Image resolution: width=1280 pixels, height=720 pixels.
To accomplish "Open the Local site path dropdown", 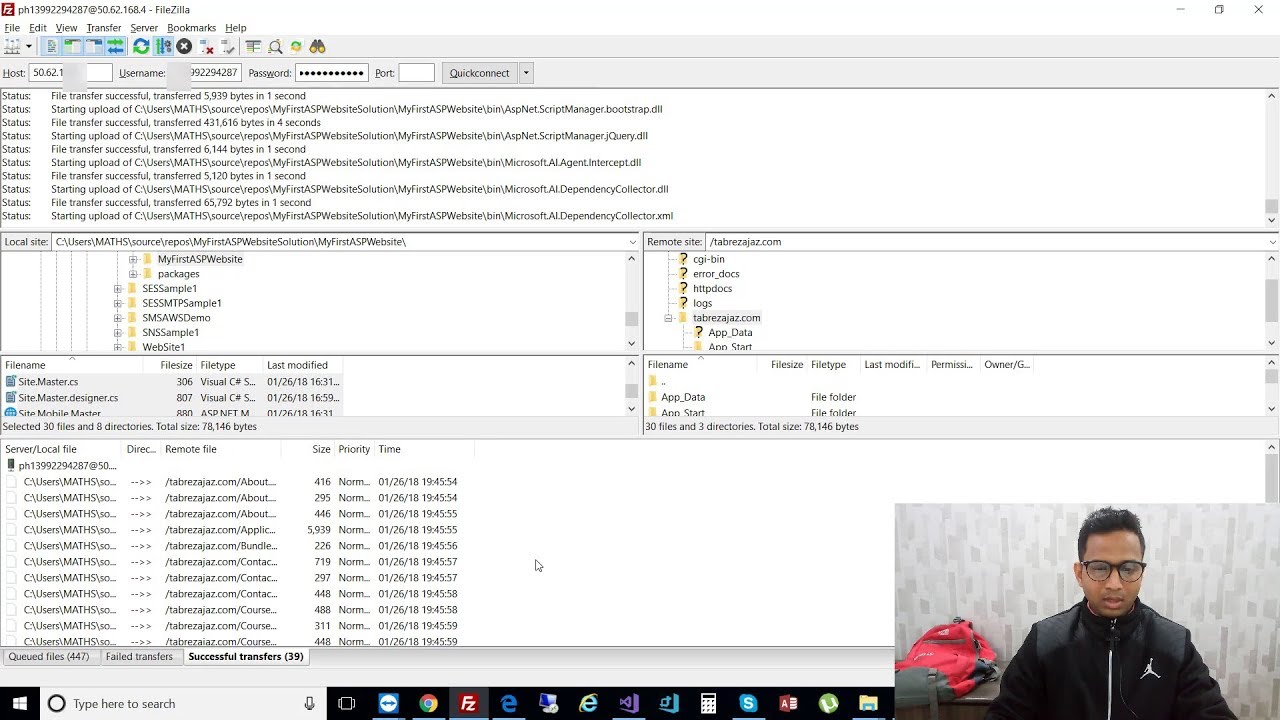I will (x=632, y=242).
